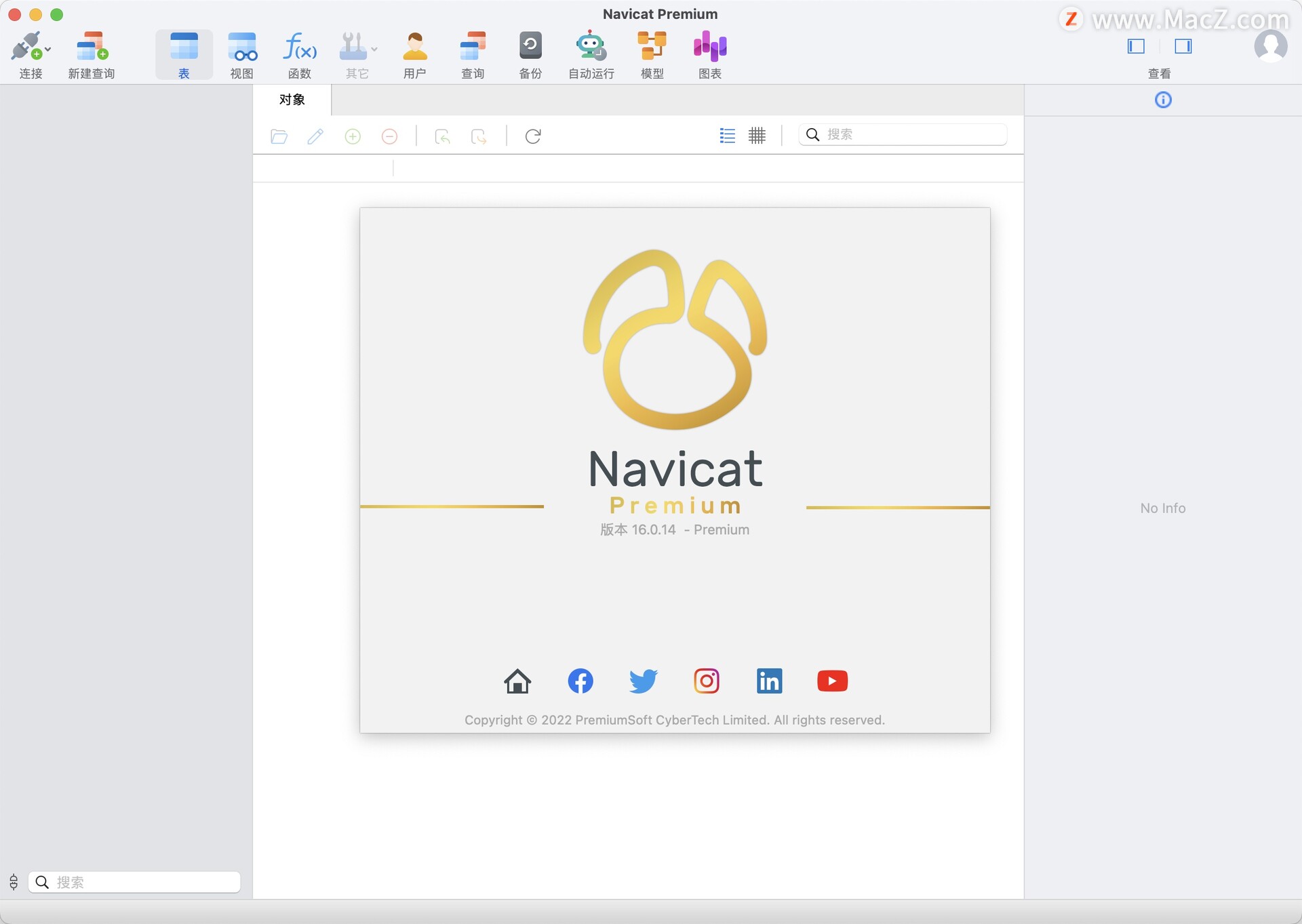Open the User (用户) toolbar icon
This screenshot has height=924, width=1302.
tap(415, 46)
